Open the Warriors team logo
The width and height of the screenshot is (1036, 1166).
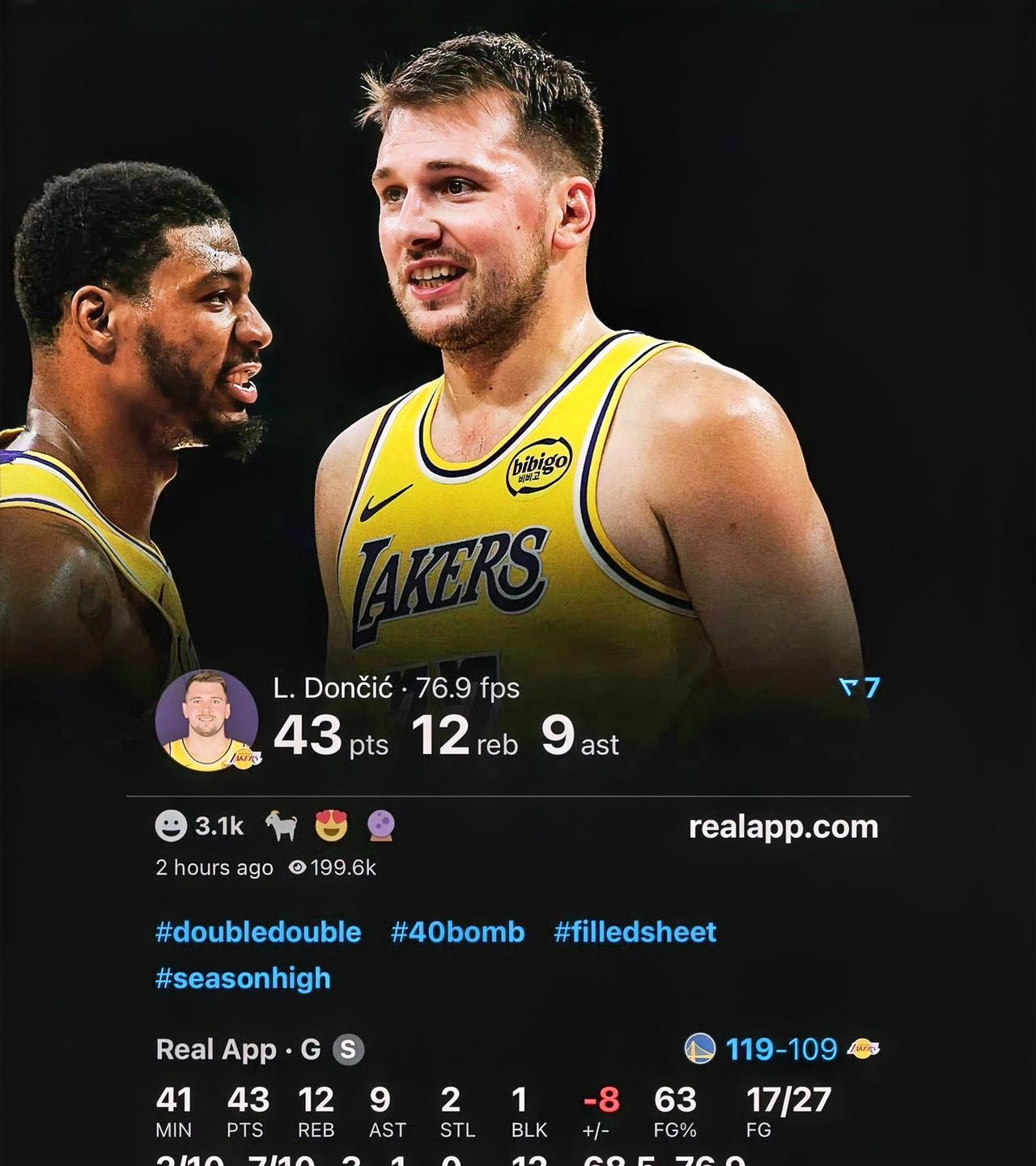(700, 1049)
